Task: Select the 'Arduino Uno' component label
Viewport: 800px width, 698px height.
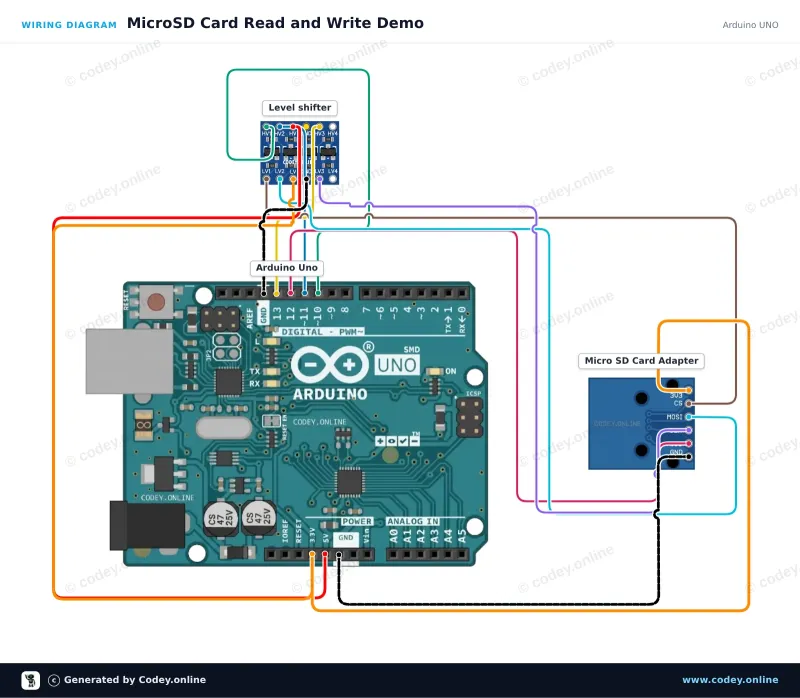Action: tap(286, 268)
